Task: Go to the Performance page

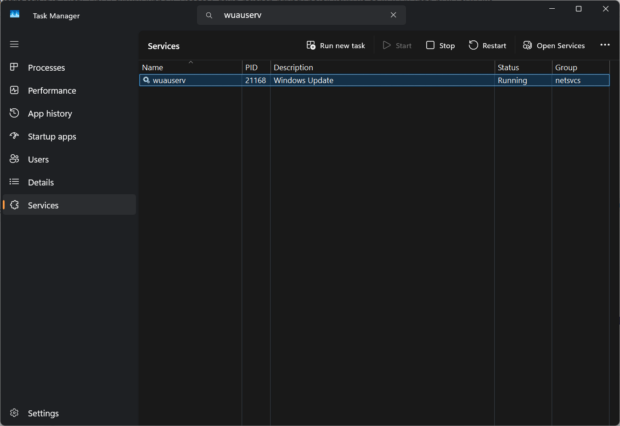Action: [x=51, y=90]
